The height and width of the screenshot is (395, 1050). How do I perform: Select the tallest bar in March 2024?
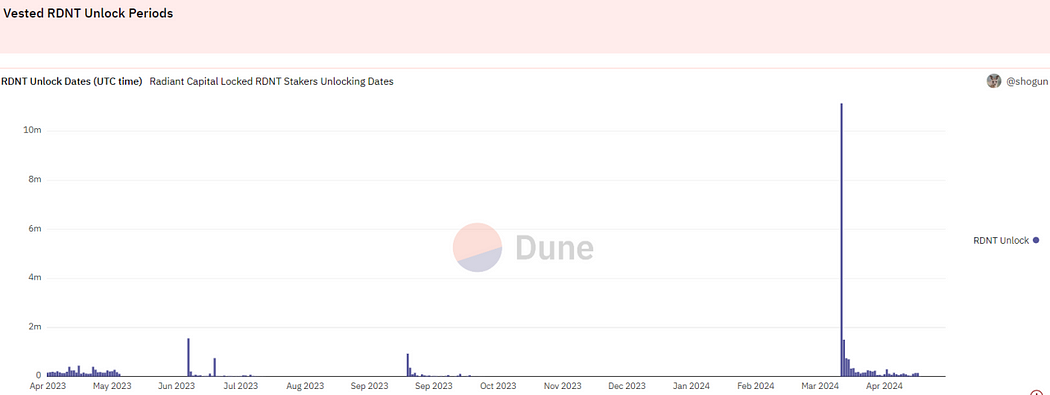point(841,240)
